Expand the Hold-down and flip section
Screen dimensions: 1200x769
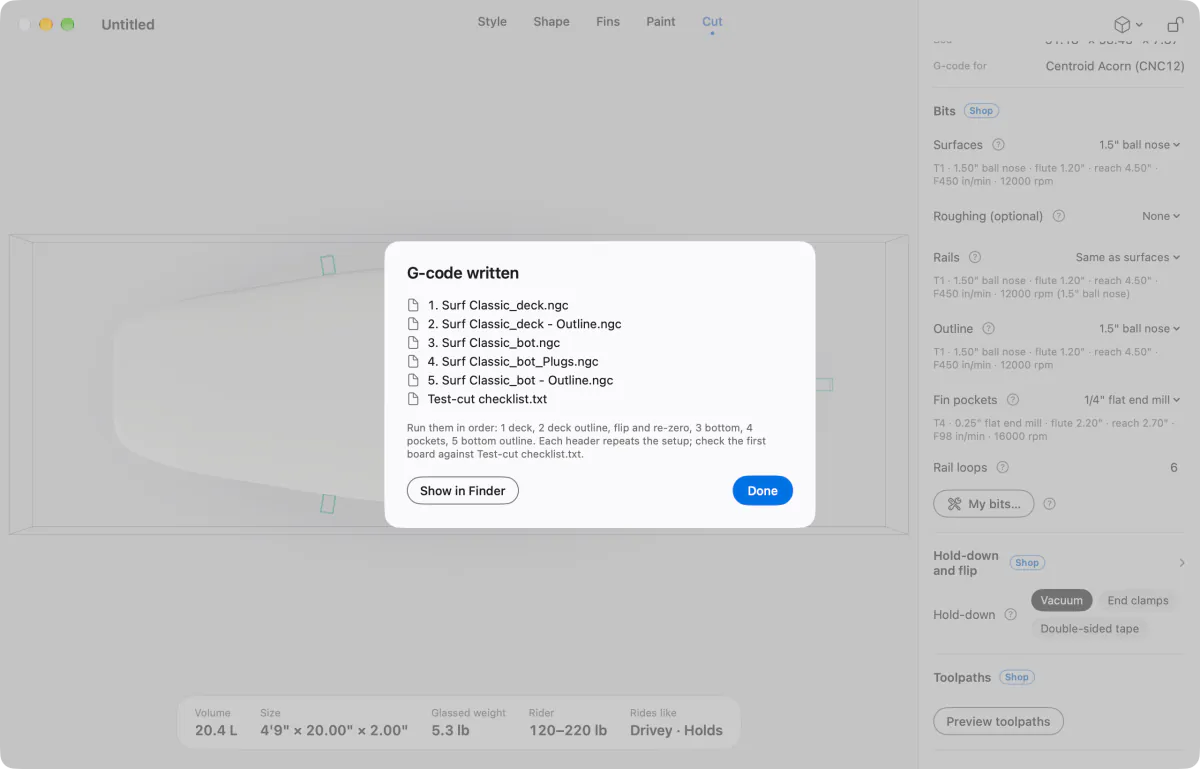[x=1182, y=563]
